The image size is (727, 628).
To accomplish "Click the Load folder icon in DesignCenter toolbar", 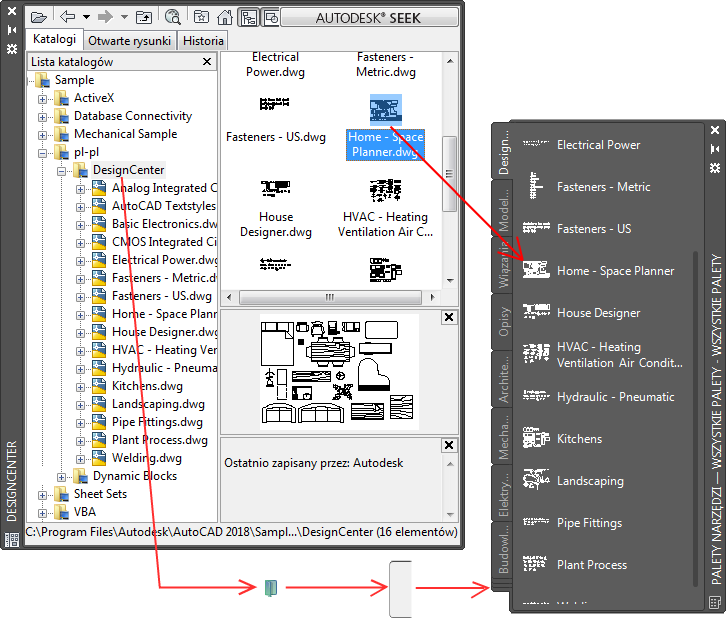I will 38,18.
